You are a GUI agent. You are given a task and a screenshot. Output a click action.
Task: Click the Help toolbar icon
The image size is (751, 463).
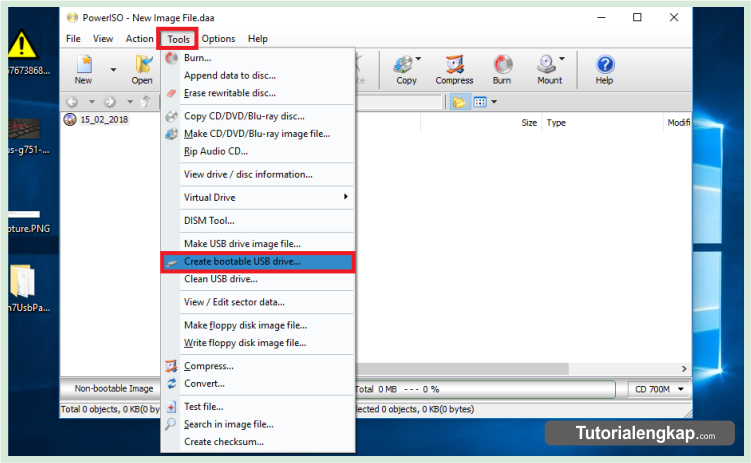[x=604, y=69]
